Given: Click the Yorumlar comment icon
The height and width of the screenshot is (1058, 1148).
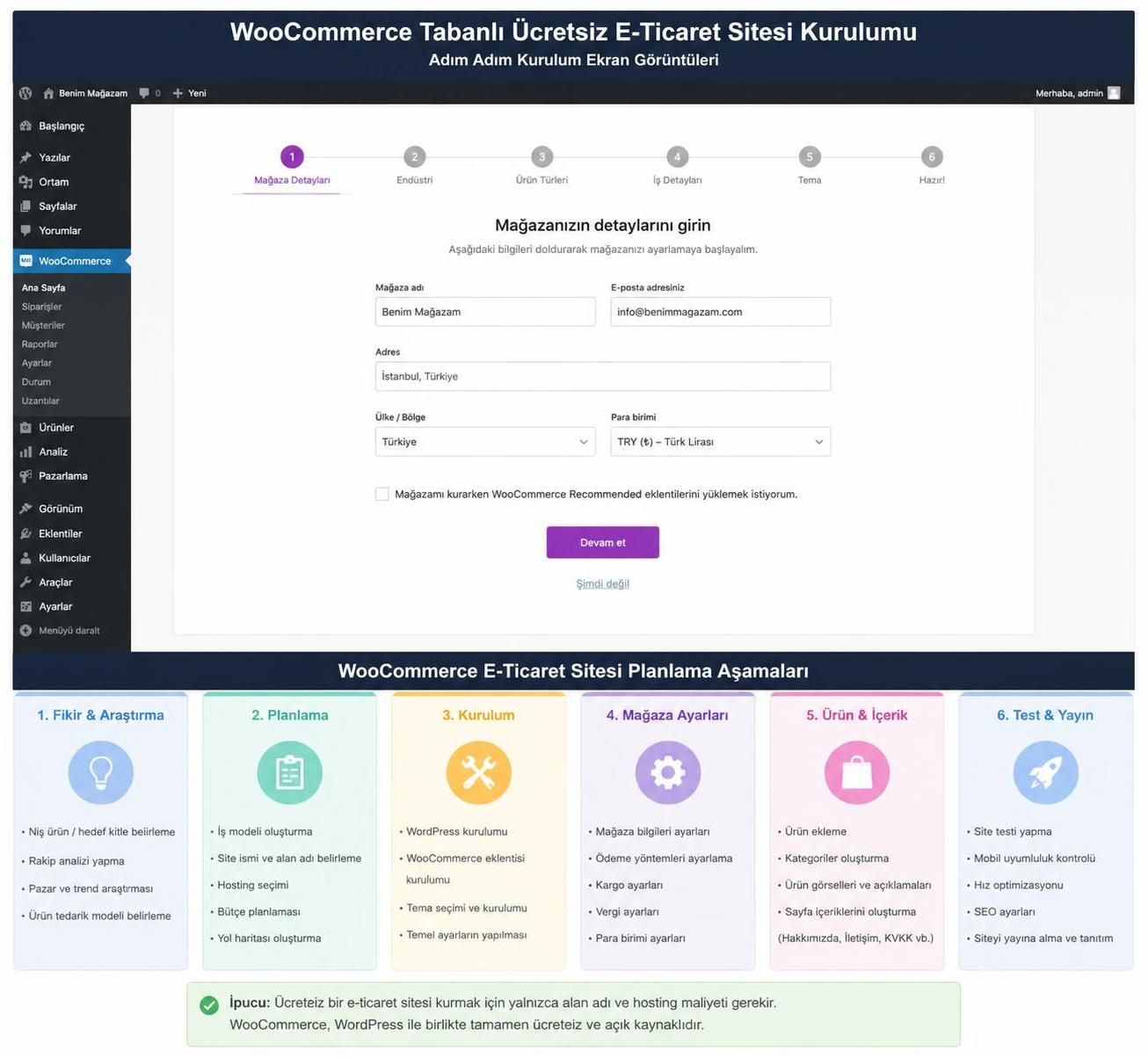Looking at the screenshot, I should (25, 230).
